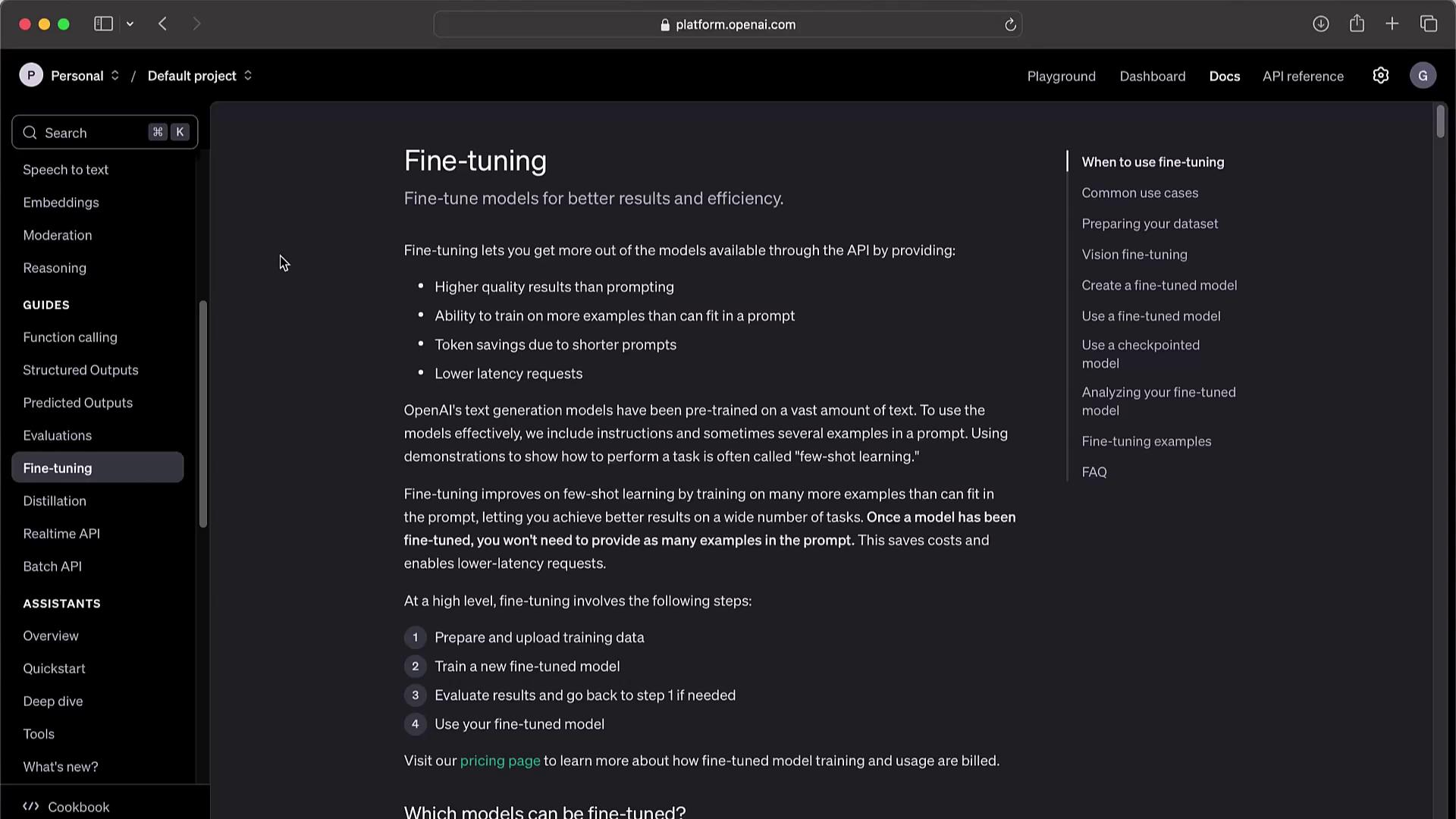
Task: Expand Safari sidebar options chevron
Action: pos(130,24)
